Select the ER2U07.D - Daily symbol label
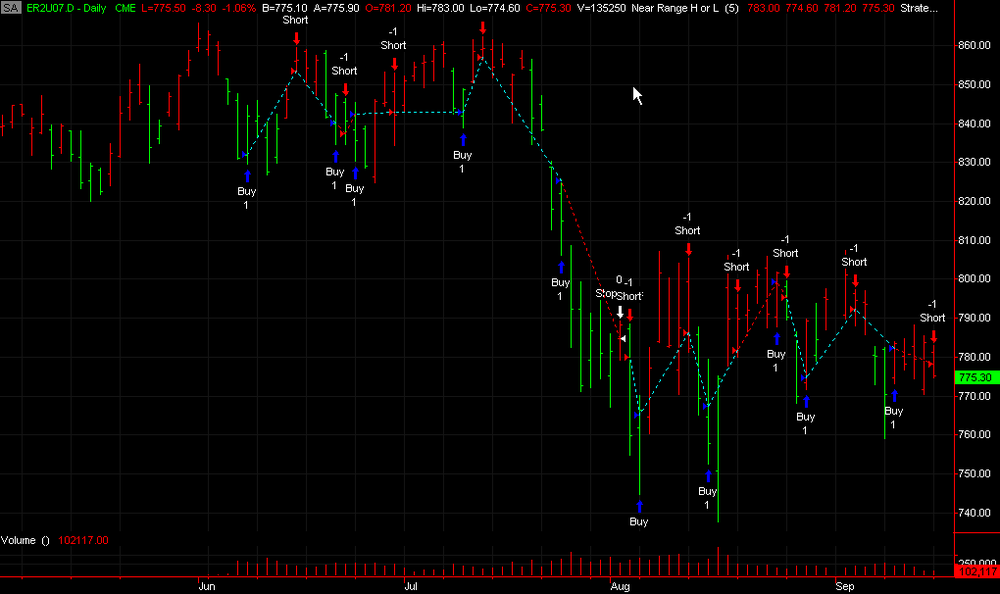 66,8
